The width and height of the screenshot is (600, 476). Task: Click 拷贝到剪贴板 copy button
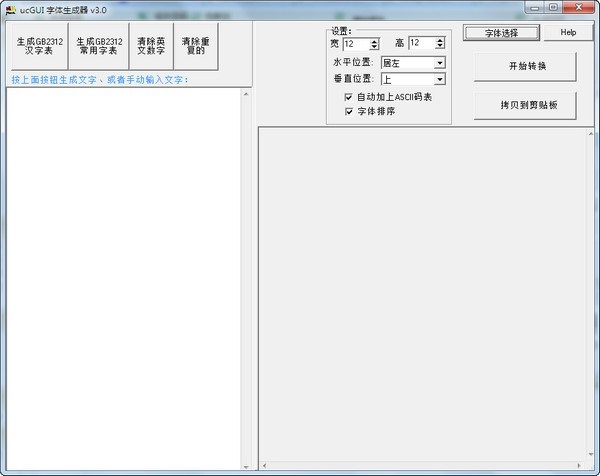(x=525, y=105)
